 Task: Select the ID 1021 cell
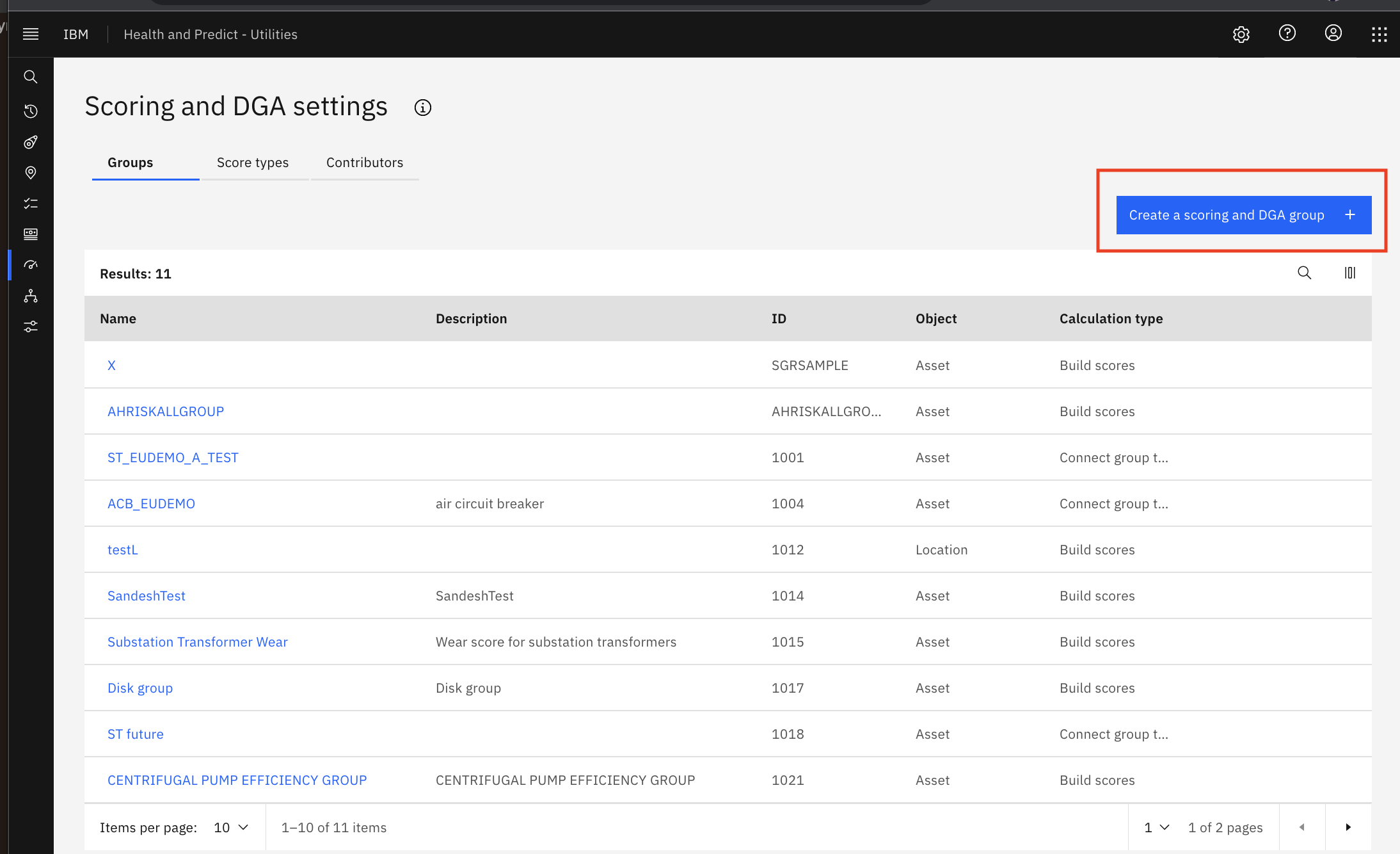(x=788, y=780)
